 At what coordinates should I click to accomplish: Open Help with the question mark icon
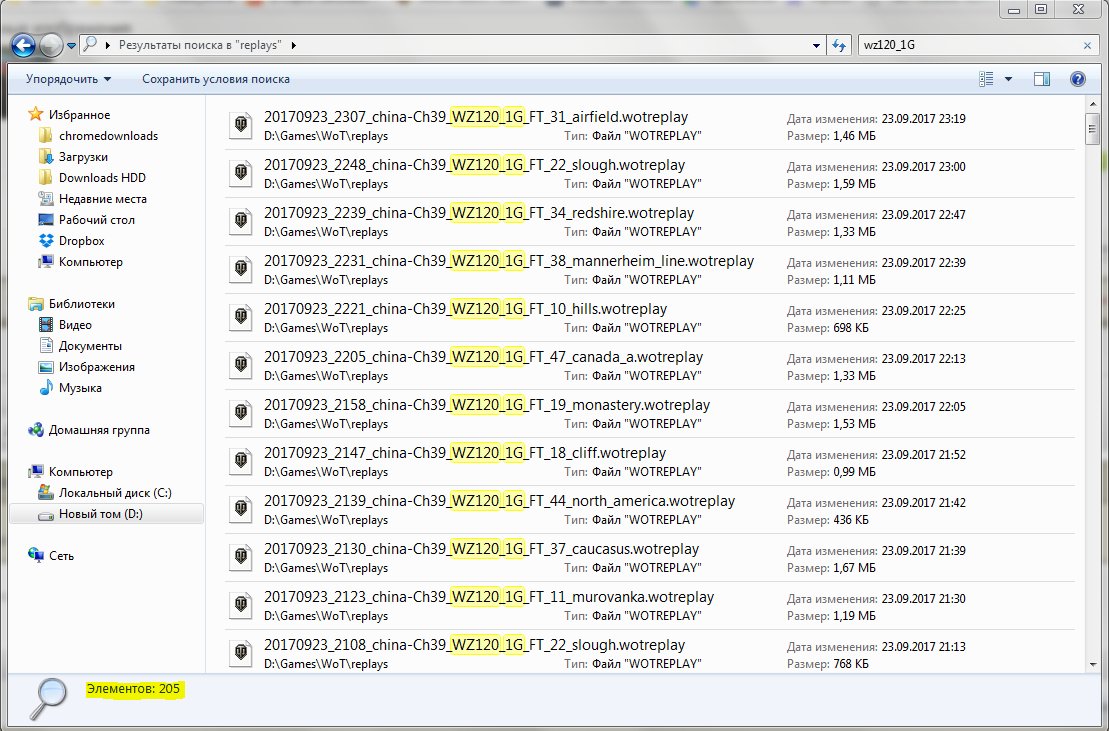(x=1078, y=79)
